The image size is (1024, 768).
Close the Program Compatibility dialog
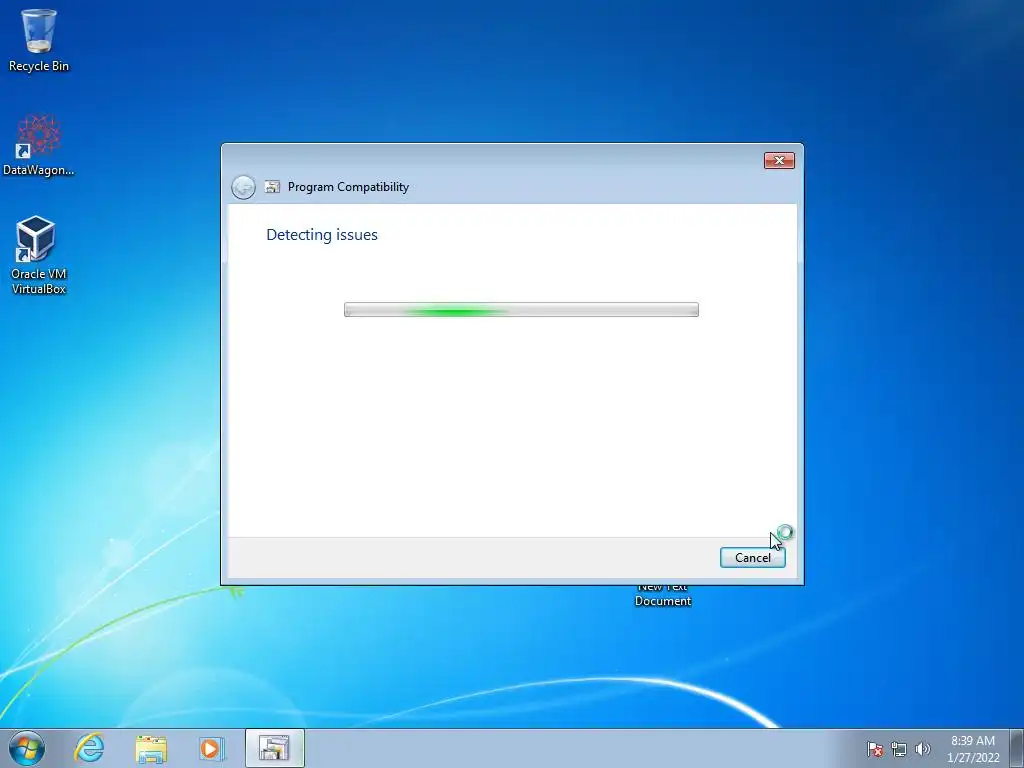(779, 160)
